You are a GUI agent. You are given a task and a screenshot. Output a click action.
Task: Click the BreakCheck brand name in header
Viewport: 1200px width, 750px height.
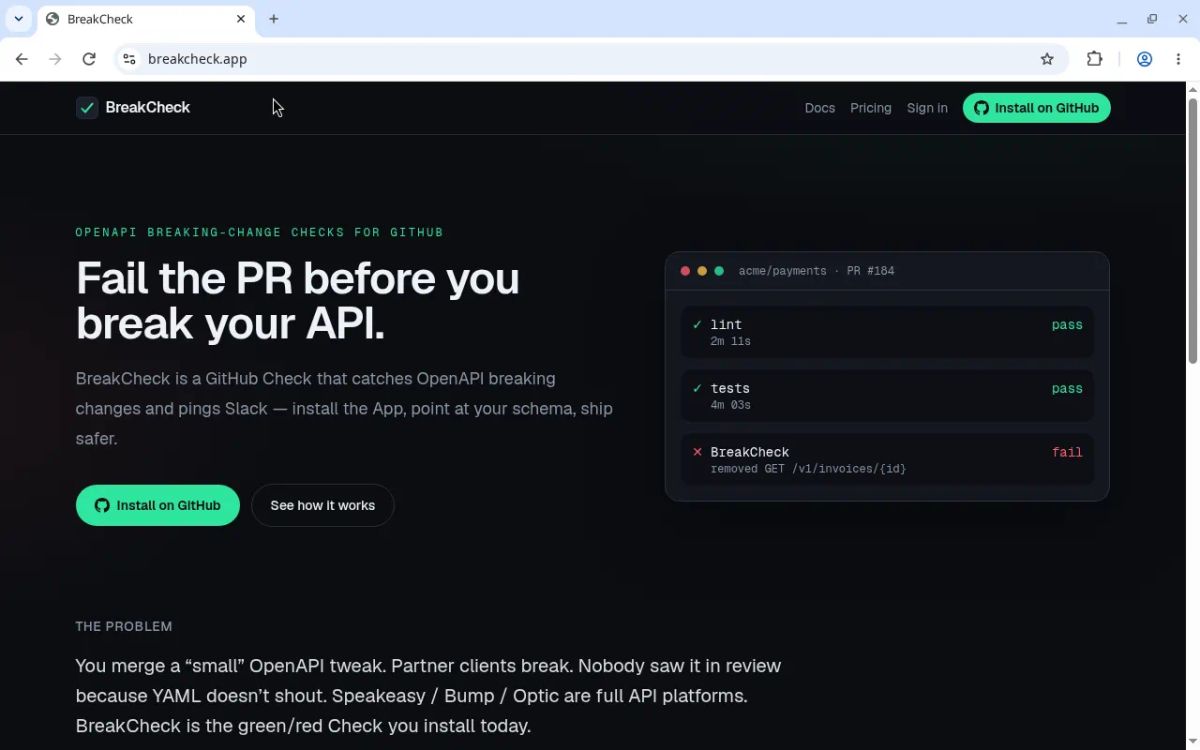click(x=148, y=108)
